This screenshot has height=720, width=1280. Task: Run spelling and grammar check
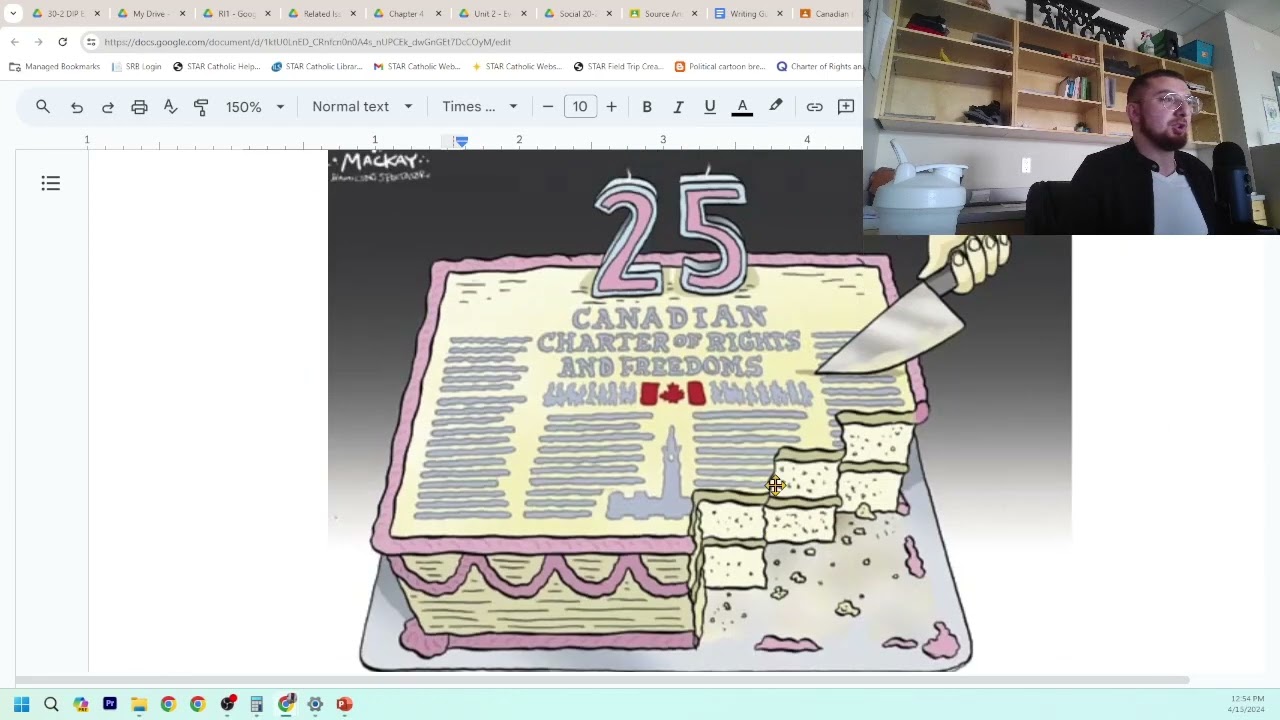tap(170, 107)
